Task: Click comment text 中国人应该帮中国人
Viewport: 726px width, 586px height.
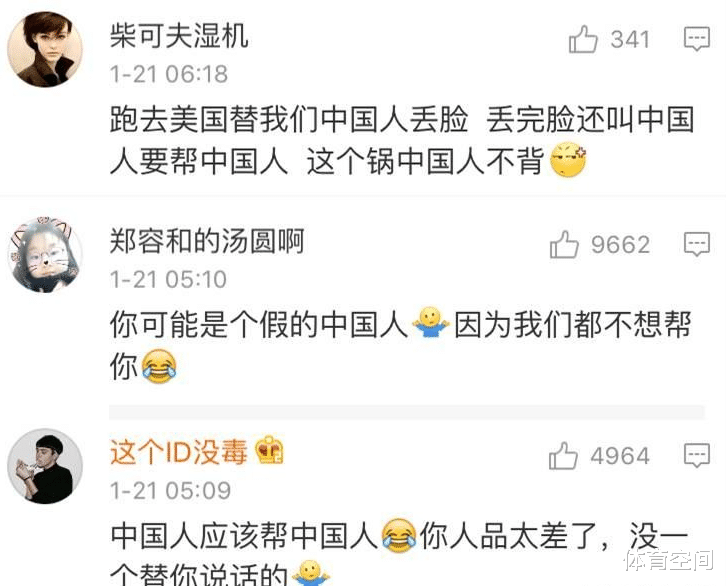Action: click(244, 535)
